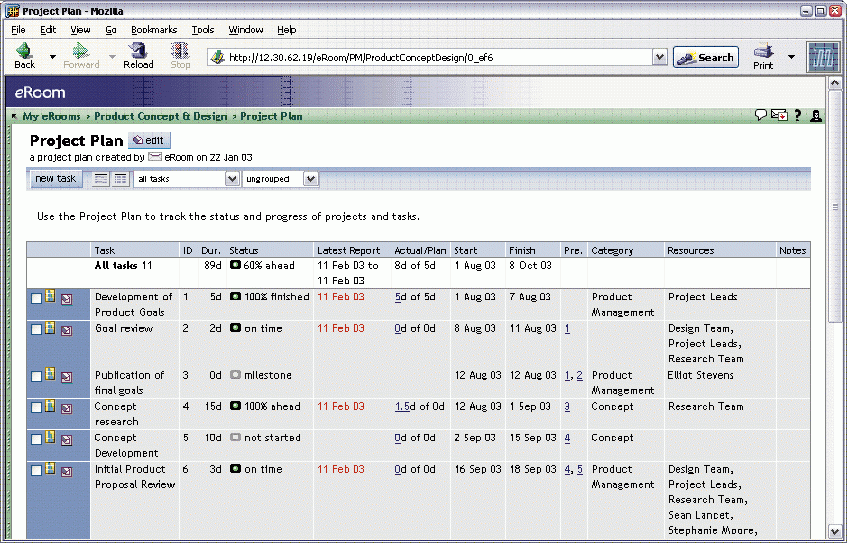Click the Reload toolbar button

click(138, 56)
